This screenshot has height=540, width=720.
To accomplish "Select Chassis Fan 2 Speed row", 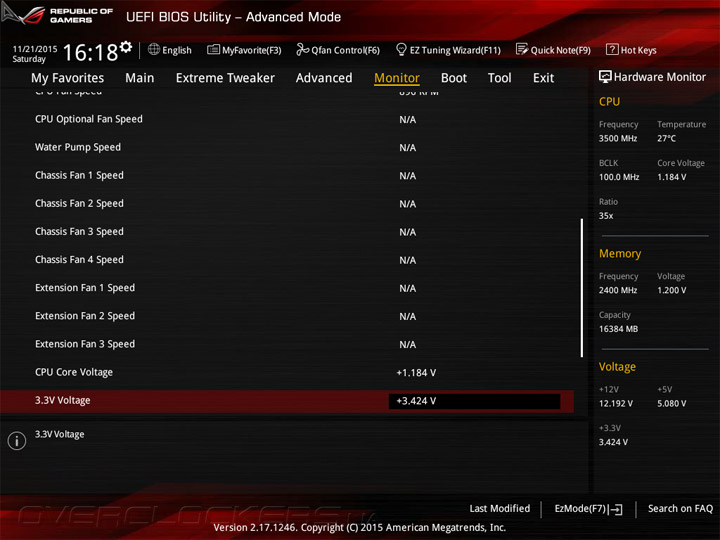I will (x=287, y=203).
